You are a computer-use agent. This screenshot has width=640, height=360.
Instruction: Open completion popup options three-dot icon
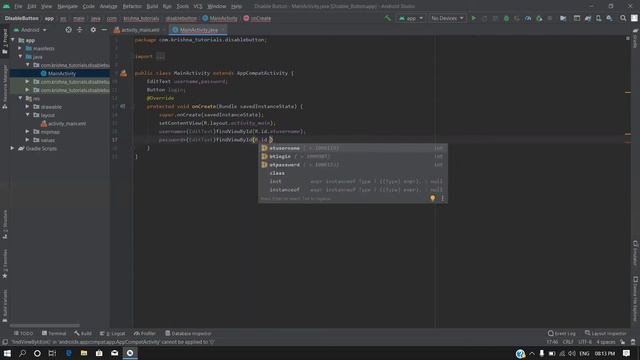(x=442, y=198)
